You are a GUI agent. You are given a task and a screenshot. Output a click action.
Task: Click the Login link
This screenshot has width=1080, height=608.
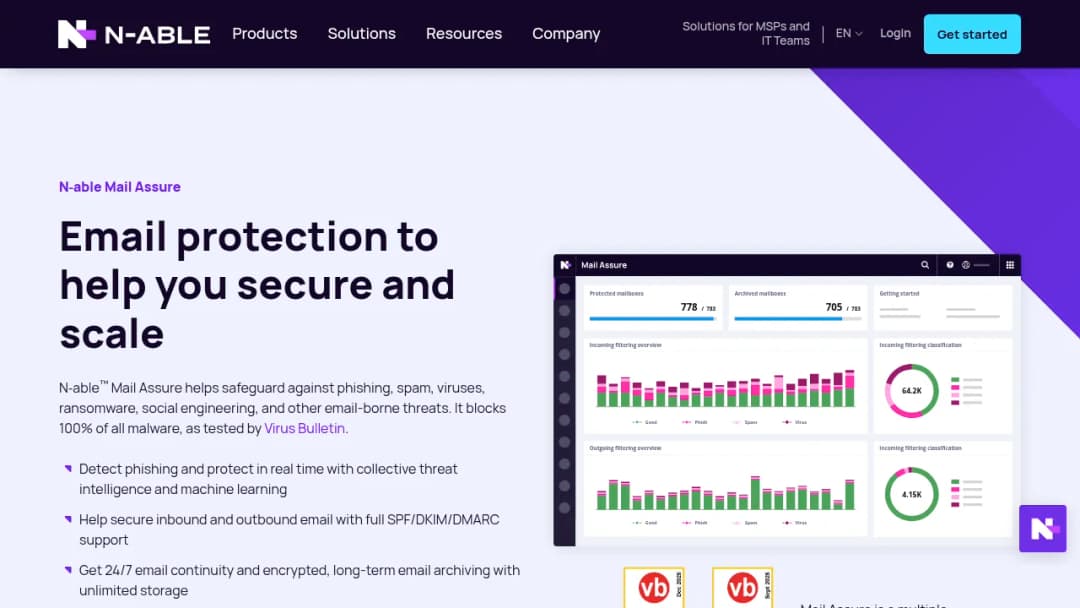(x=895, y=33)
